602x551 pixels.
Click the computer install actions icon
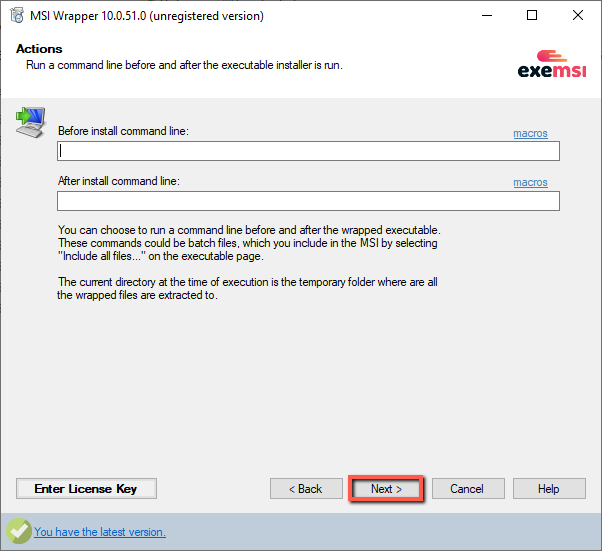click(31, 122)
